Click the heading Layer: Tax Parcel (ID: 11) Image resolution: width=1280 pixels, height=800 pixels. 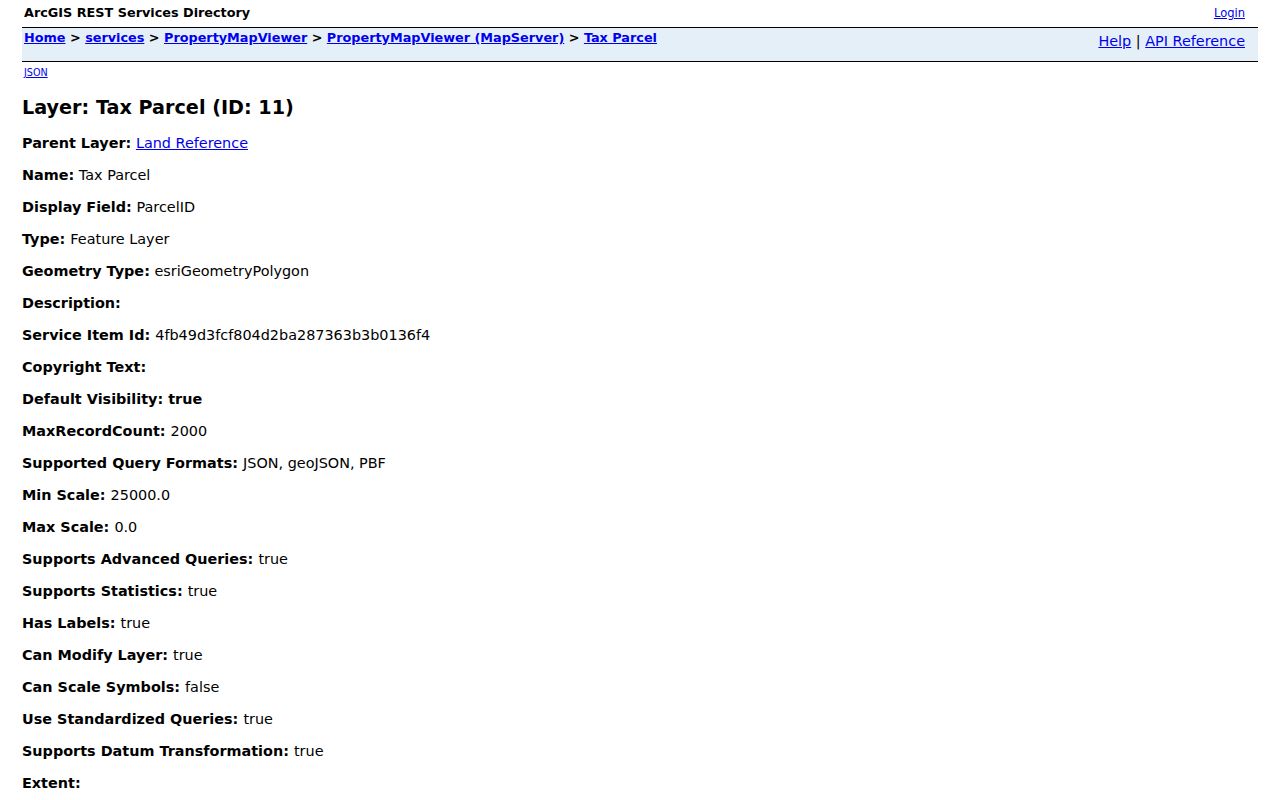click(x=158, y=107)
